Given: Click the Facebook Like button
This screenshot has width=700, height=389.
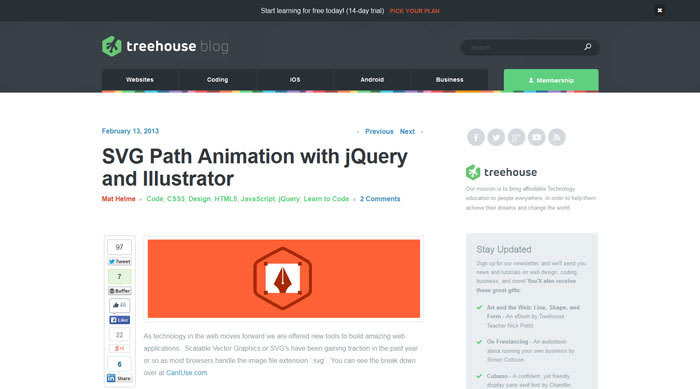Looking at the screenshot, I should [x=119, y=320].
